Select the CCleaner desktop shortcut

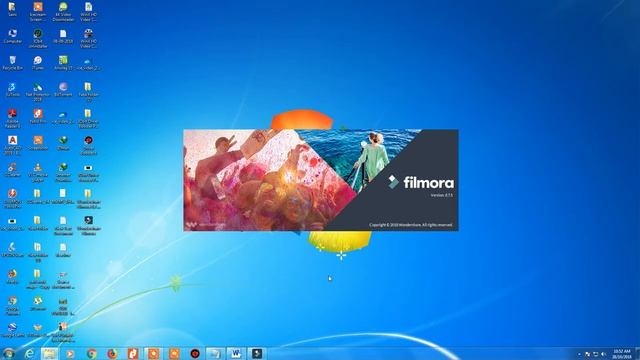pyautogui.click(x=12, y=170)
